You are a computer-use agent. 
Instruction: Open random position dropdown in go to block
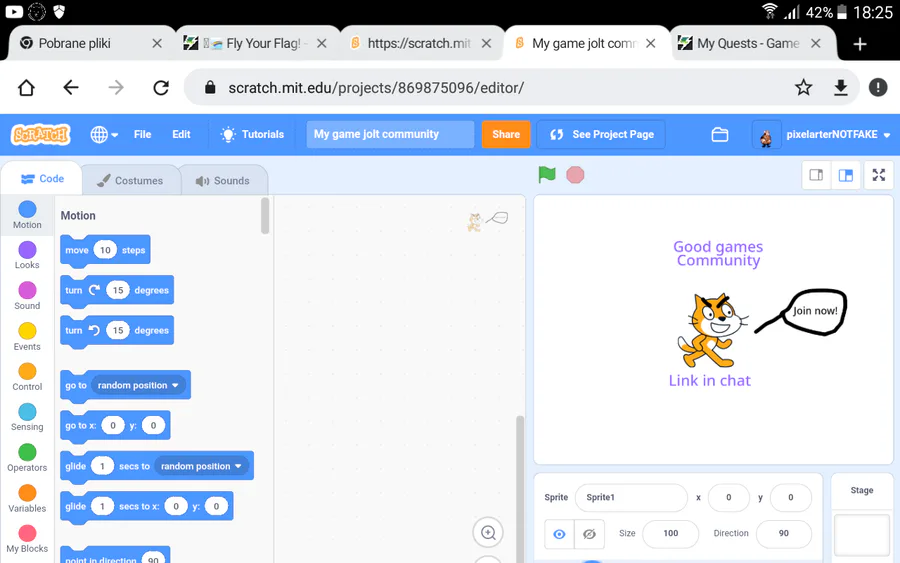pyautogui.click(x=138, y=385)
